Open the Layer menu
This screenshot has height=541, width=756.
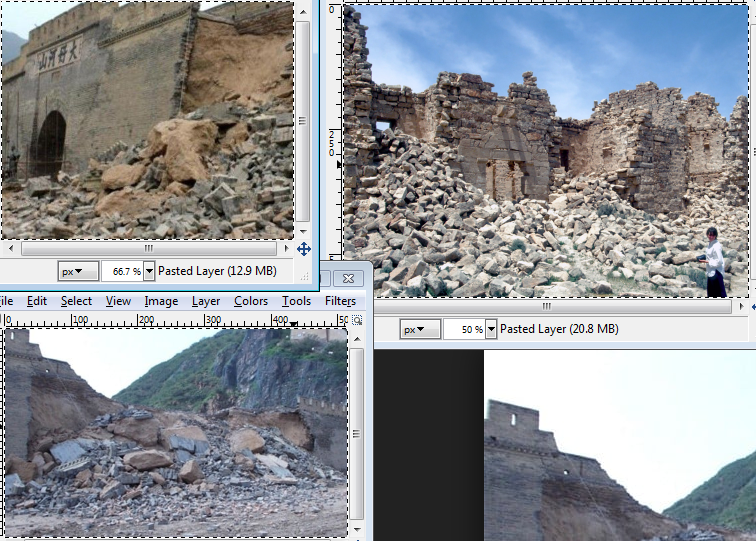tap(206, 301)
